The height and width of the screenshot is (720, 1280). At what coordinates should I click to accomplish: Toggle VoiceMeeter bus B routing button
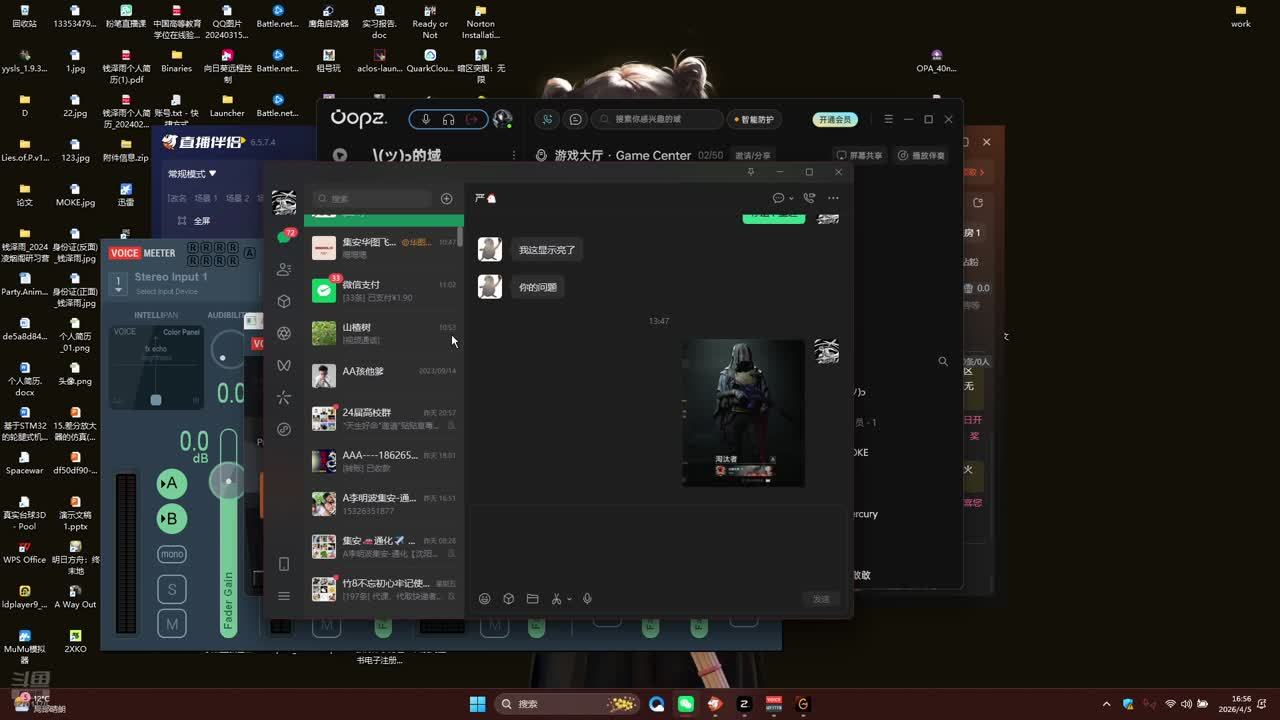tap(172, 519)
